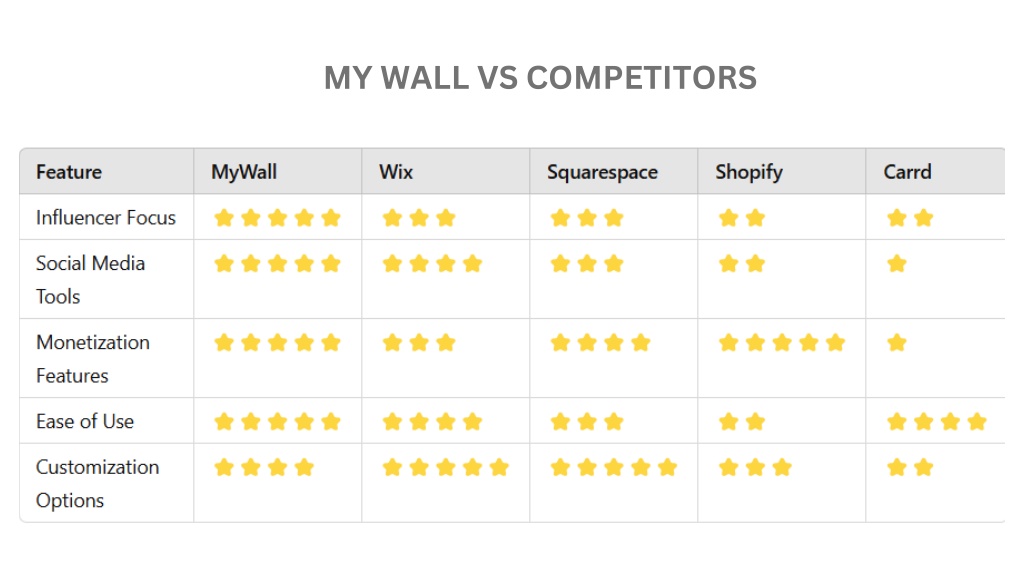The width and height of the screenshot is (1024, 576).
Task: Click Wix's five-star Customization Options rating
Action: [445, 468]
